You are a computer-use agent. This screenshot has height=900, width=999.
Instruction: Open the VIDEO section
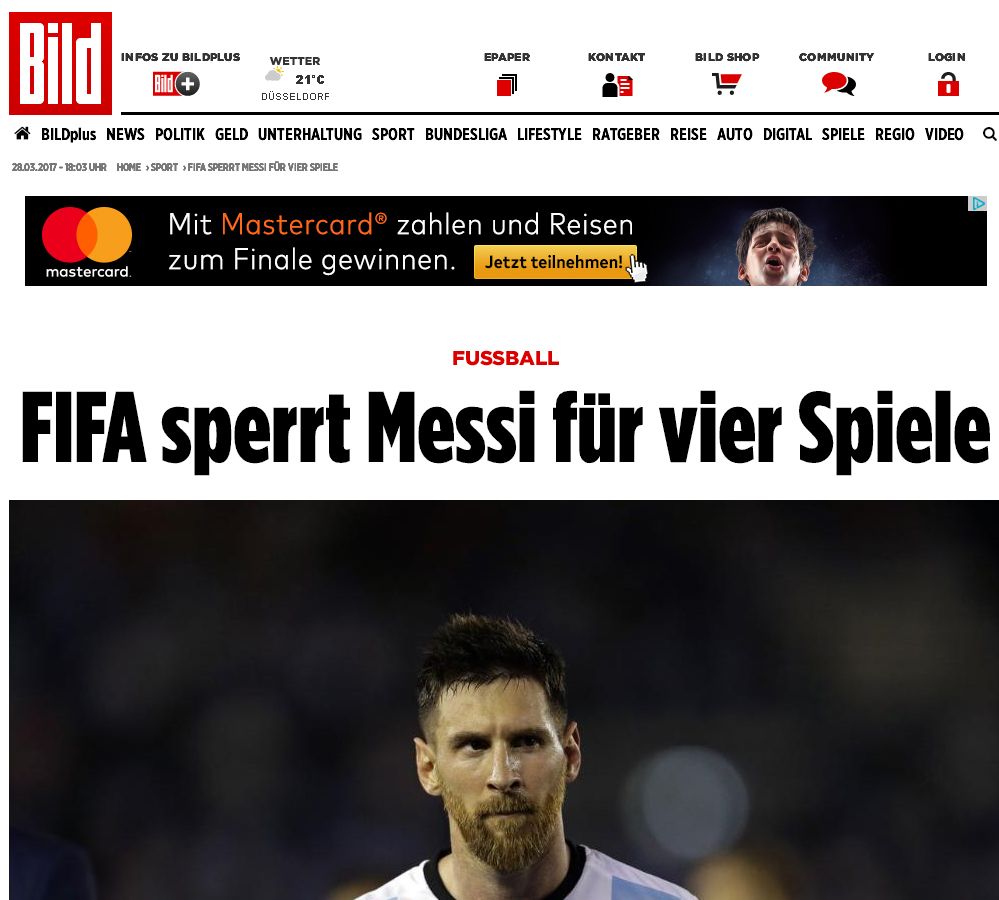(944, 134)
